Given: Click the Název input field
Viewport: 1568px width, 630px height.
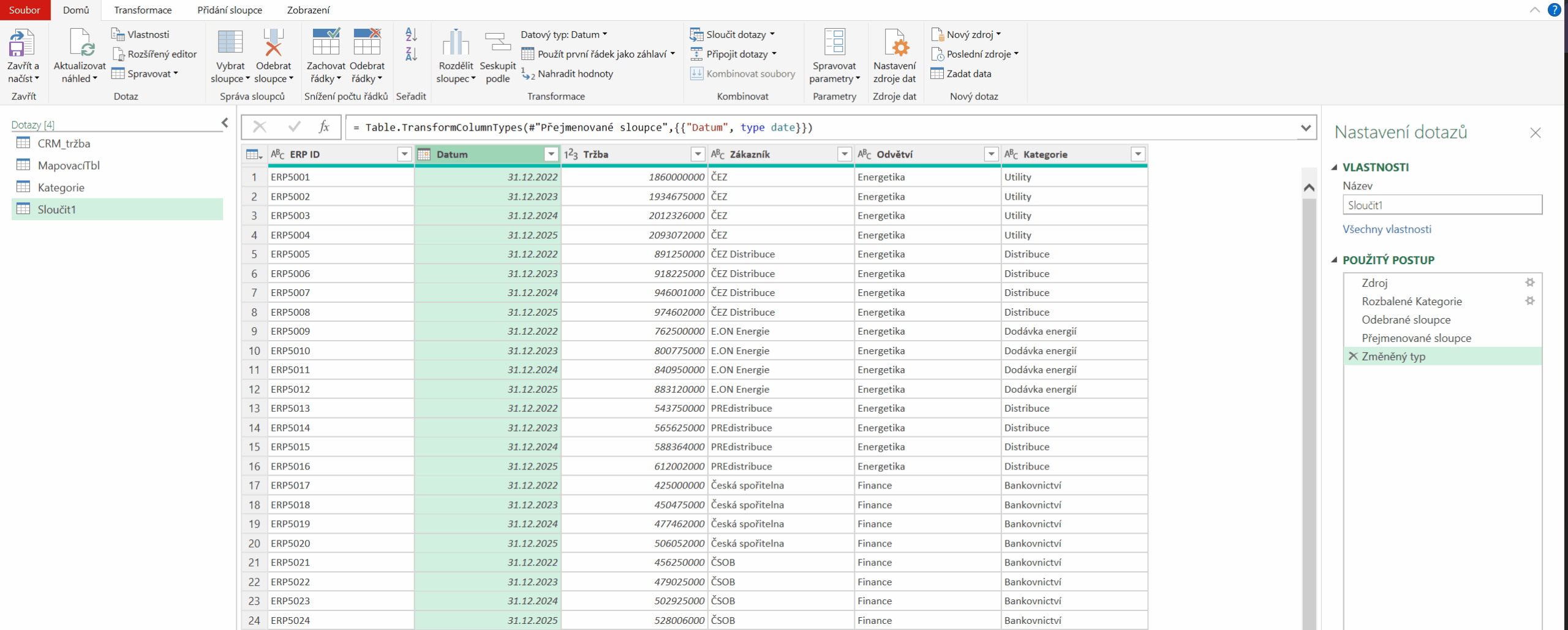Looking at the screenshot, I should (1441, 205).
